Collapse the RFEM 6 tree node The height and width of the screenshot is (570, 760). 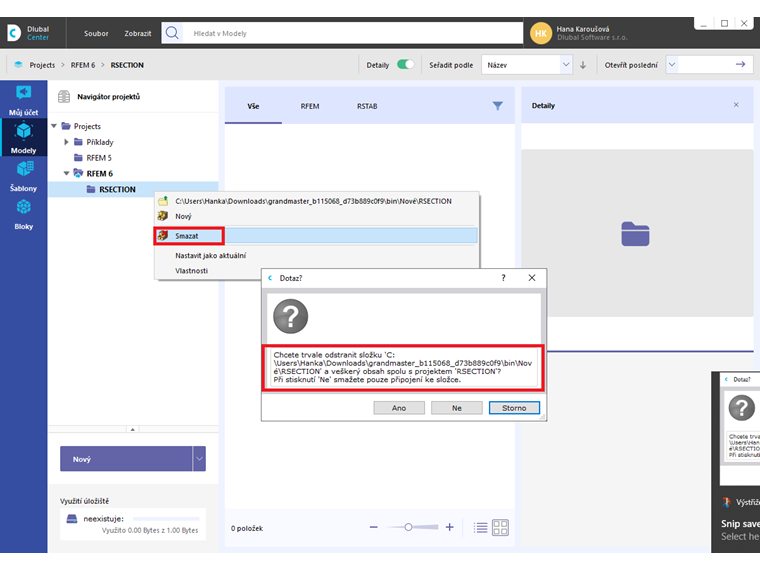click(x=66, y=174)
